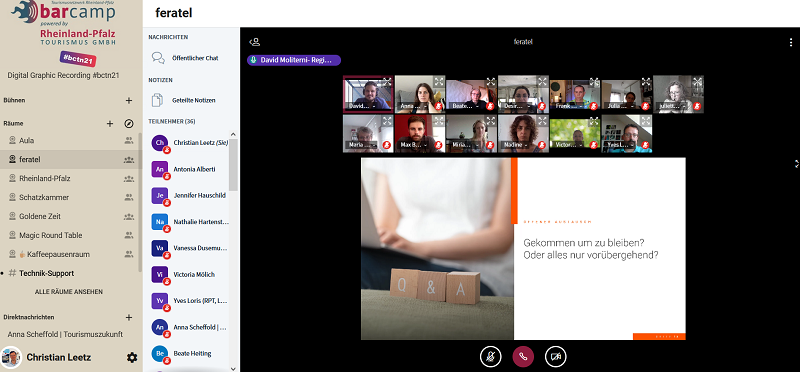The height and width of the screenshot is (372, 800).
Task: Expand David's webcam tile to fullscreen
Action: tap(387, 81)
